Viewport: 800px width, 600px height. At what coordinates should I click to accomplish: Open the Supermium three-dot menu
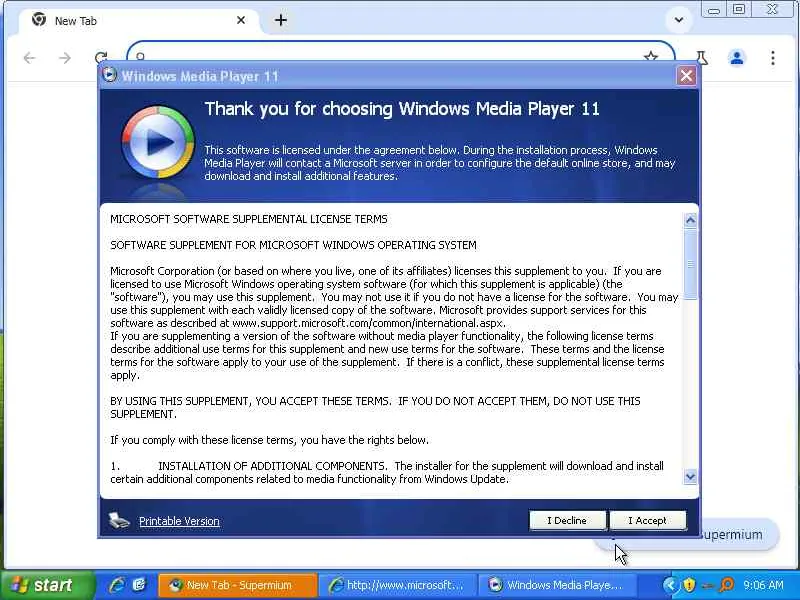click(772, 58)
